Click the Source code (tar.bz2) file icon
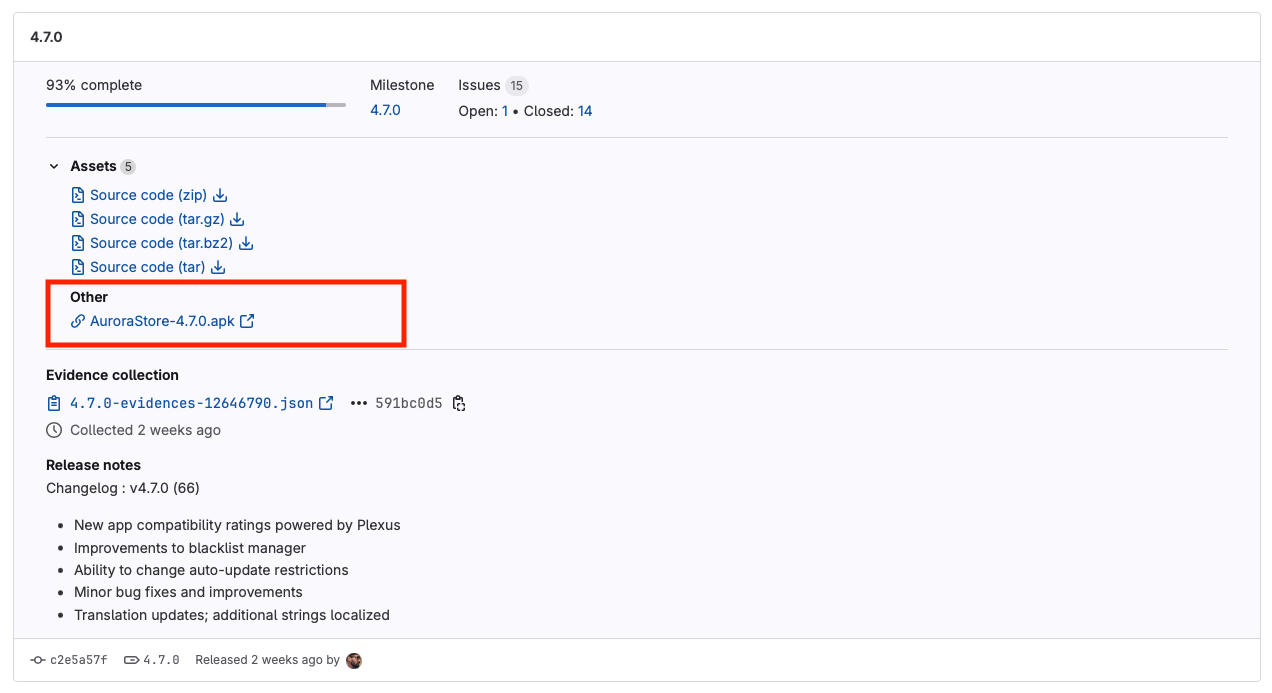1272x693 pixels. [77, 243]
